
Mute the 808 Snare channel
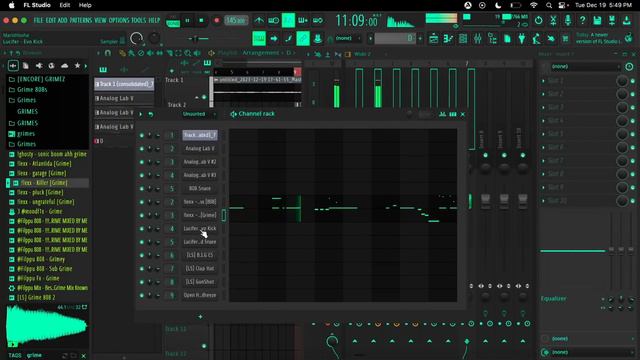(x=142, y=189)
